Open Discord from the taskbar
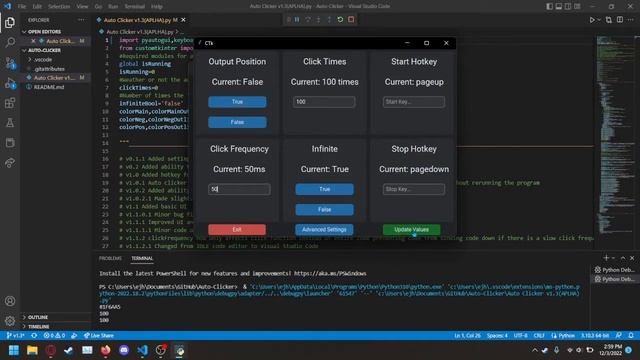The width and height of the screenshot is (640, 360). pos(124,350)
